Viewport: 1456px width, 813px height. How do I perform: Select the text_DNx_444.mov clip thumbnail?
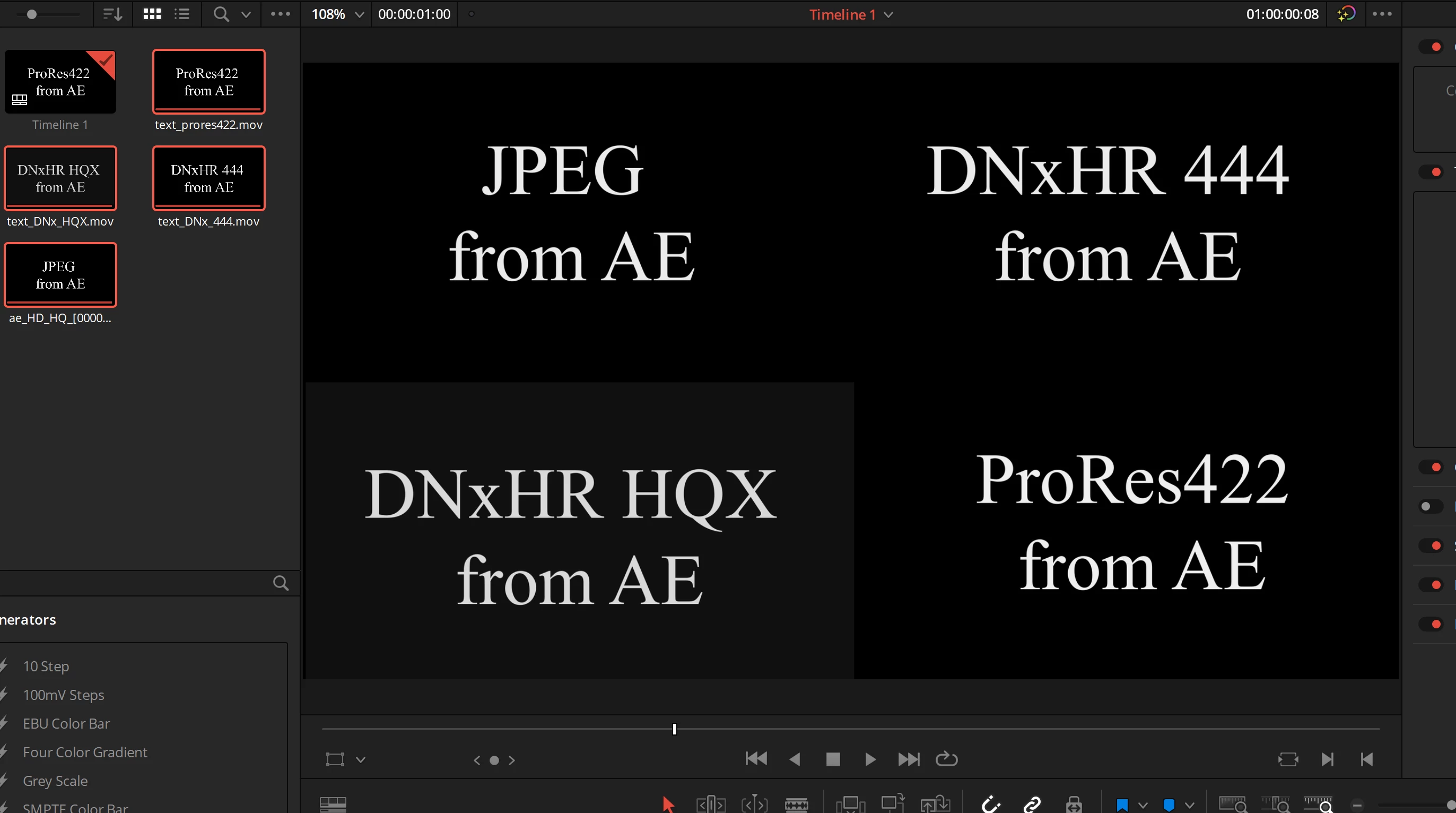click(x=208, y=178)
